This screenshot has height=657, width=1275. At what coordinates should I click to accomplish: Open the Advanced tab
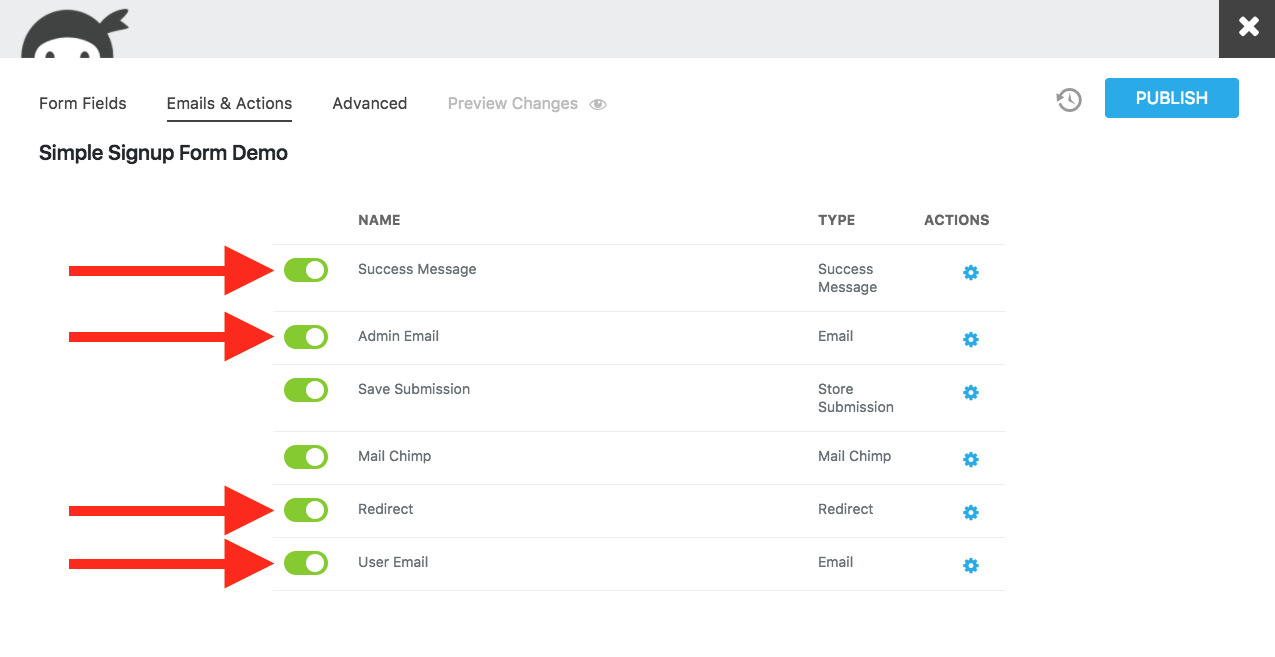pos(370,104)
